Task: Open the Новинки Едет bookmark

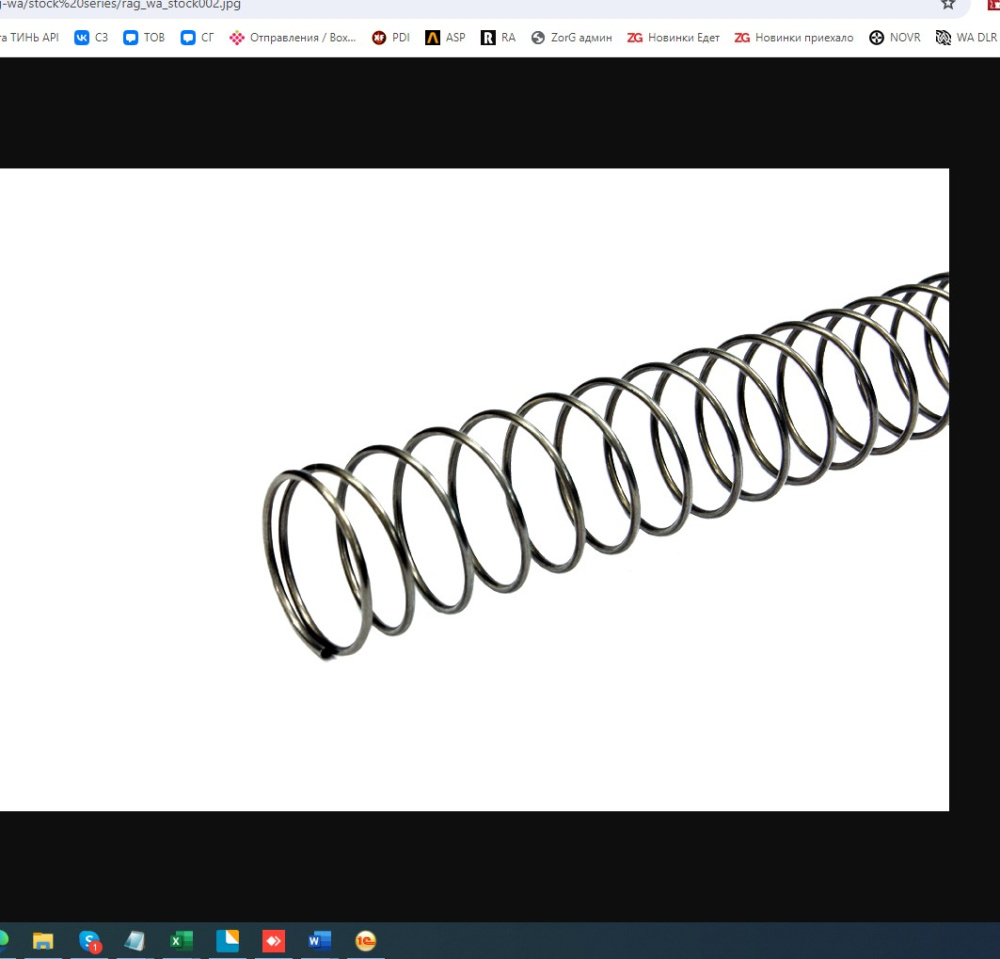Action: pos(673,38)
